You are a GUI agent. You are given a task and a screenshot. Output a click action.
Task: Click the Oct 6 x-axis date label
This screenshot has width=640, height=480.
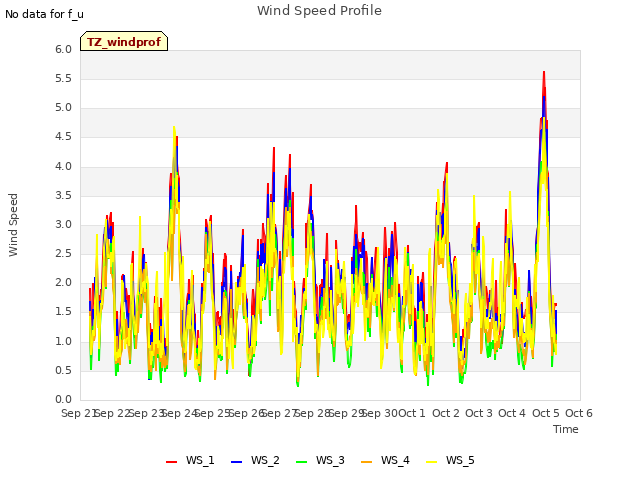click(579, 413)
